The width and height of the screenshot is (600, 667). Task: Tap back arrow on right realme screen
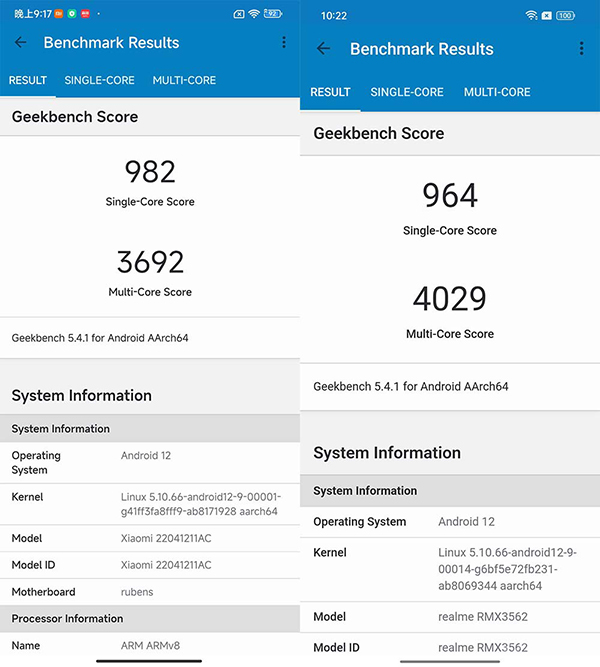(x=323, y=49)
